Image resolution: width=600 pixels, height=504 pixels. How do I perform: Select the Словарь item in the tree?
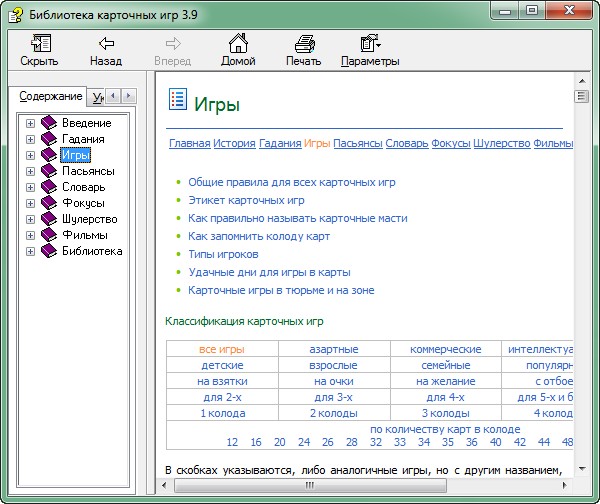(x=83, y=187)
